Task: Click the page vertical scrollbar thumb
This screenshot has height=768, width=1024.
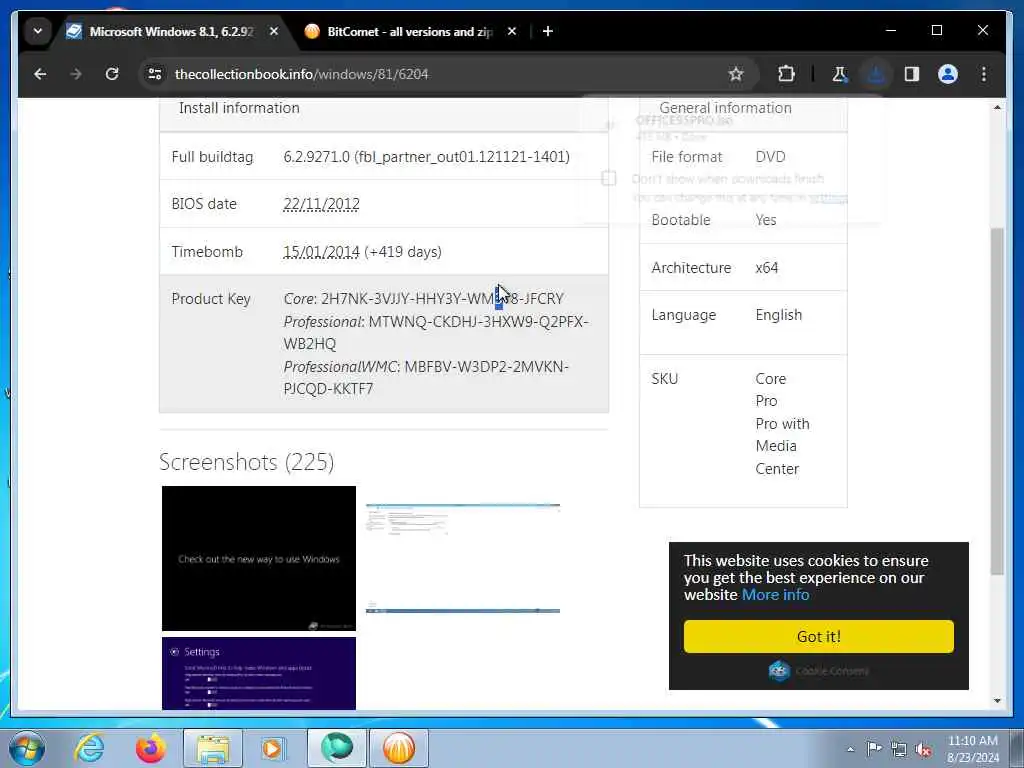Action: pos(997,402)
